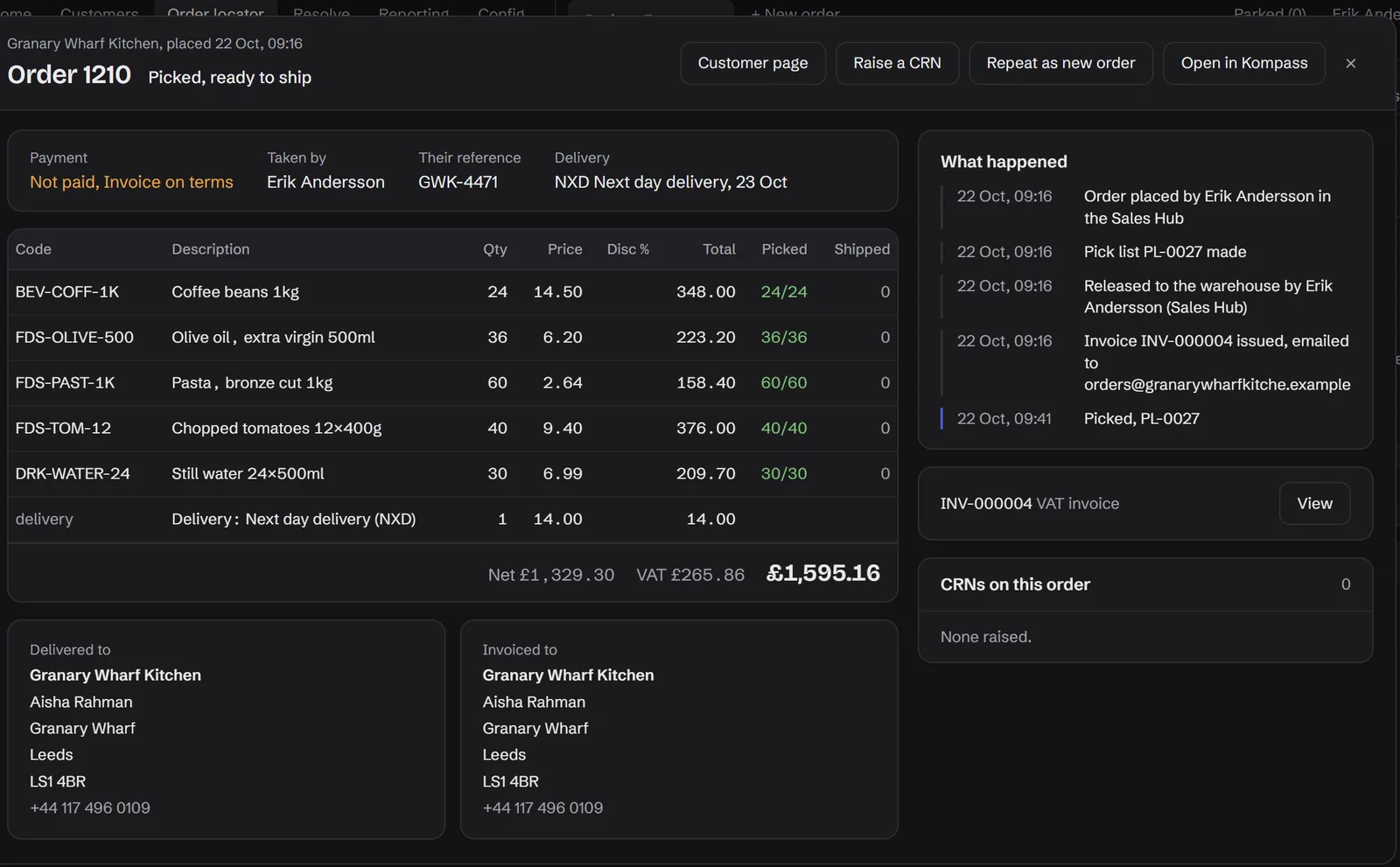Image resolution: width=1400 pixels, height=867 pixels.
Task: Go to the Resolve tab
Action: [x=321, y=11]
